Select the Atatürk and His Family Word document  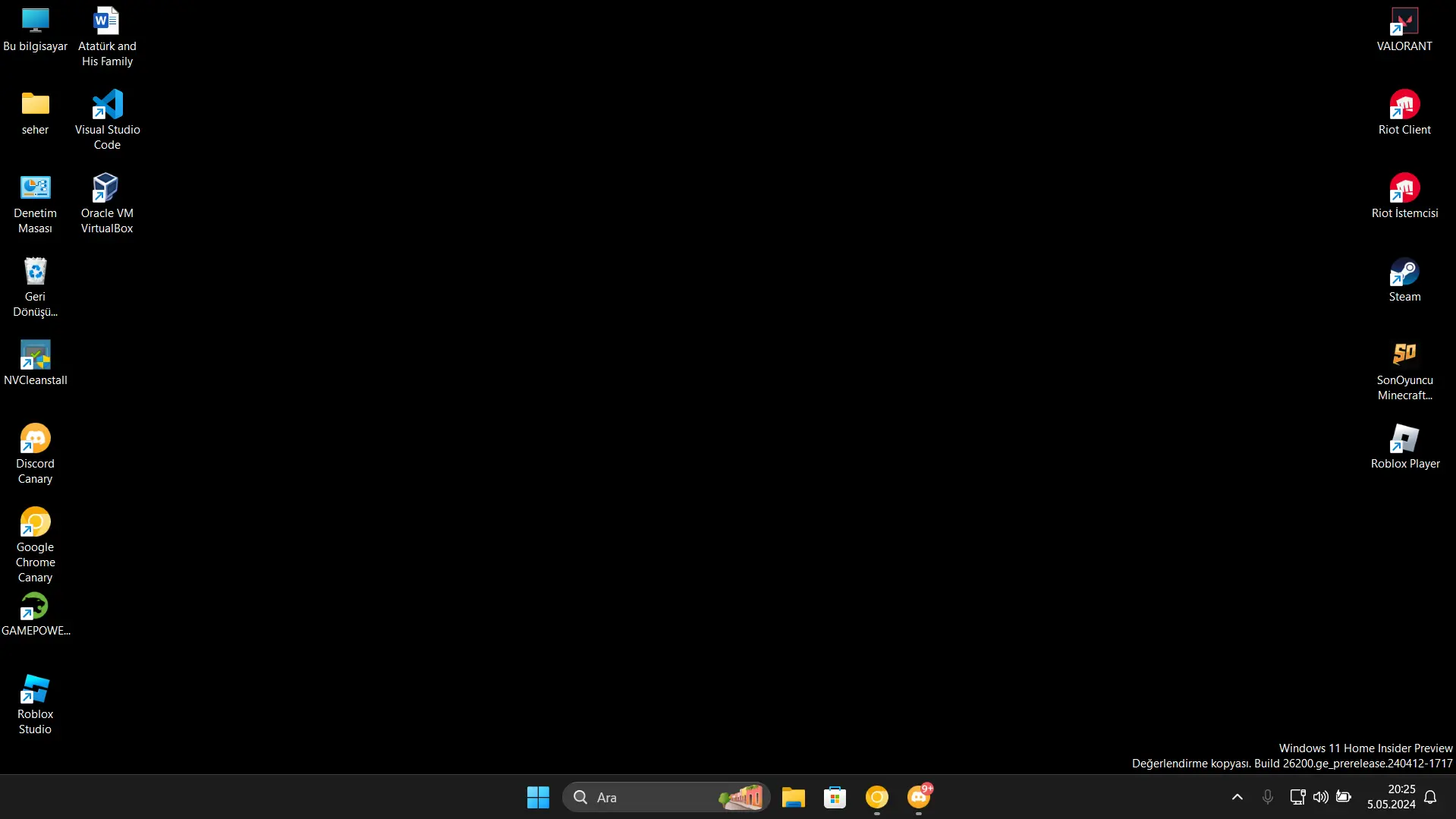(x=107, y=37)
